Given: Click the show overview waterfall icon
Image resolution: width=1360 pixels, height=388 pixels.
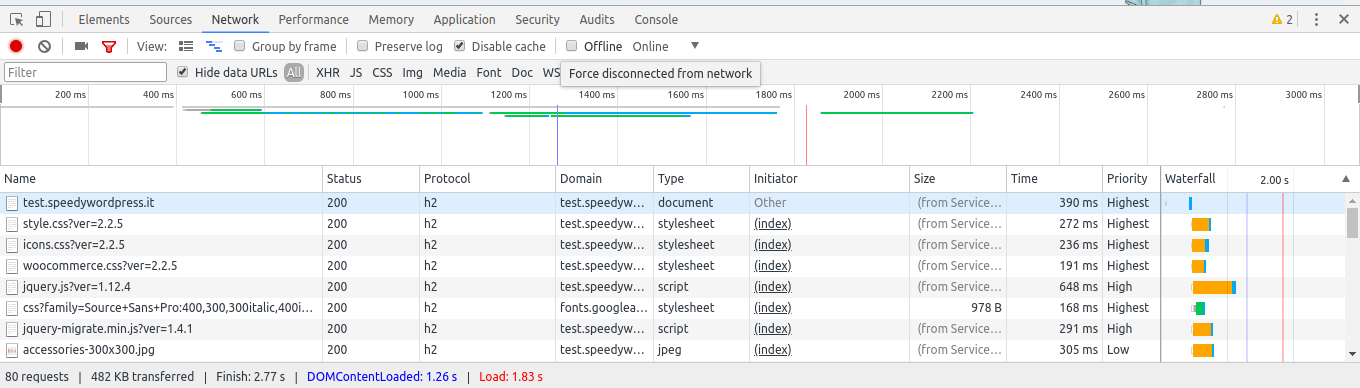Looking at the screenshot, I should pos(214,46).
